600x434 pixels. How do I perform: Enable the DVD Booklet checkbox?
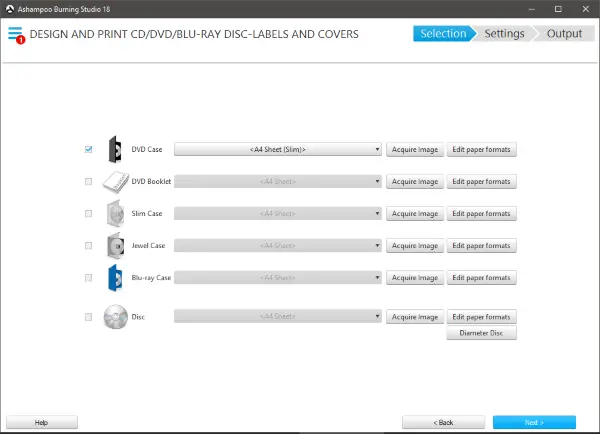coord(88,181)
